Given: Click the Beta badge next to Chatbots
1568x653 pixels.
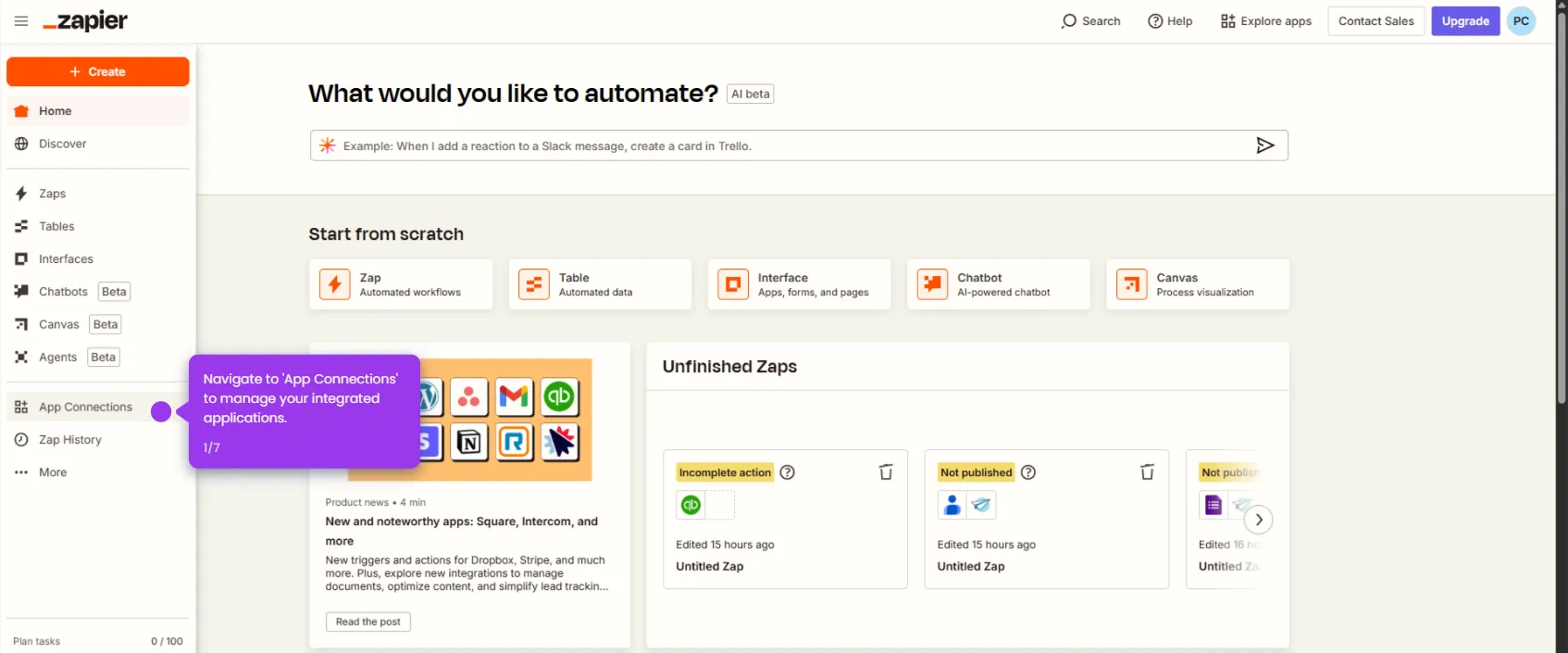Looking at the screenshot, I should 115,292.
